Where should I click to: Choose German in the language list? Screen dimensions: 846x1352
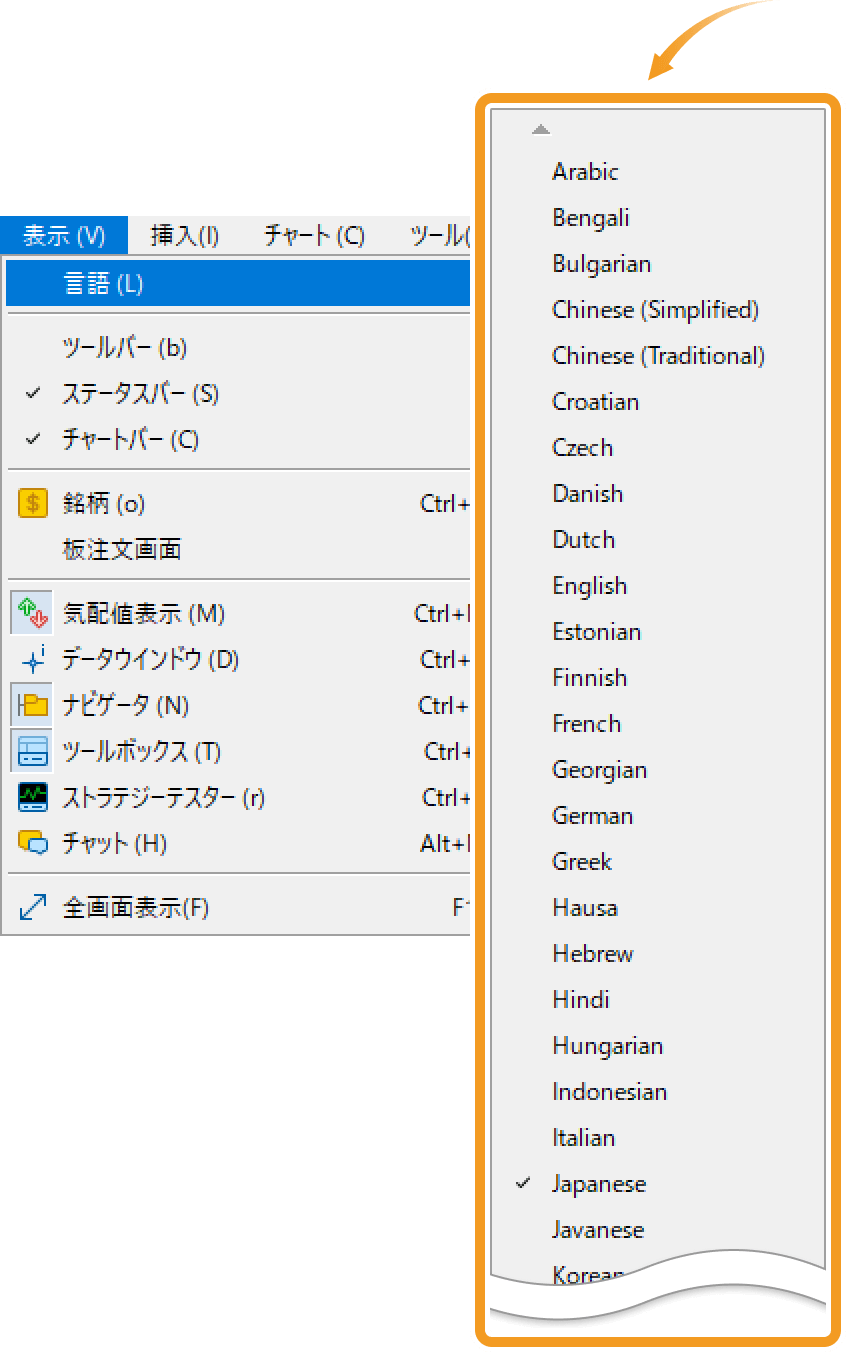tap(593, 815)
